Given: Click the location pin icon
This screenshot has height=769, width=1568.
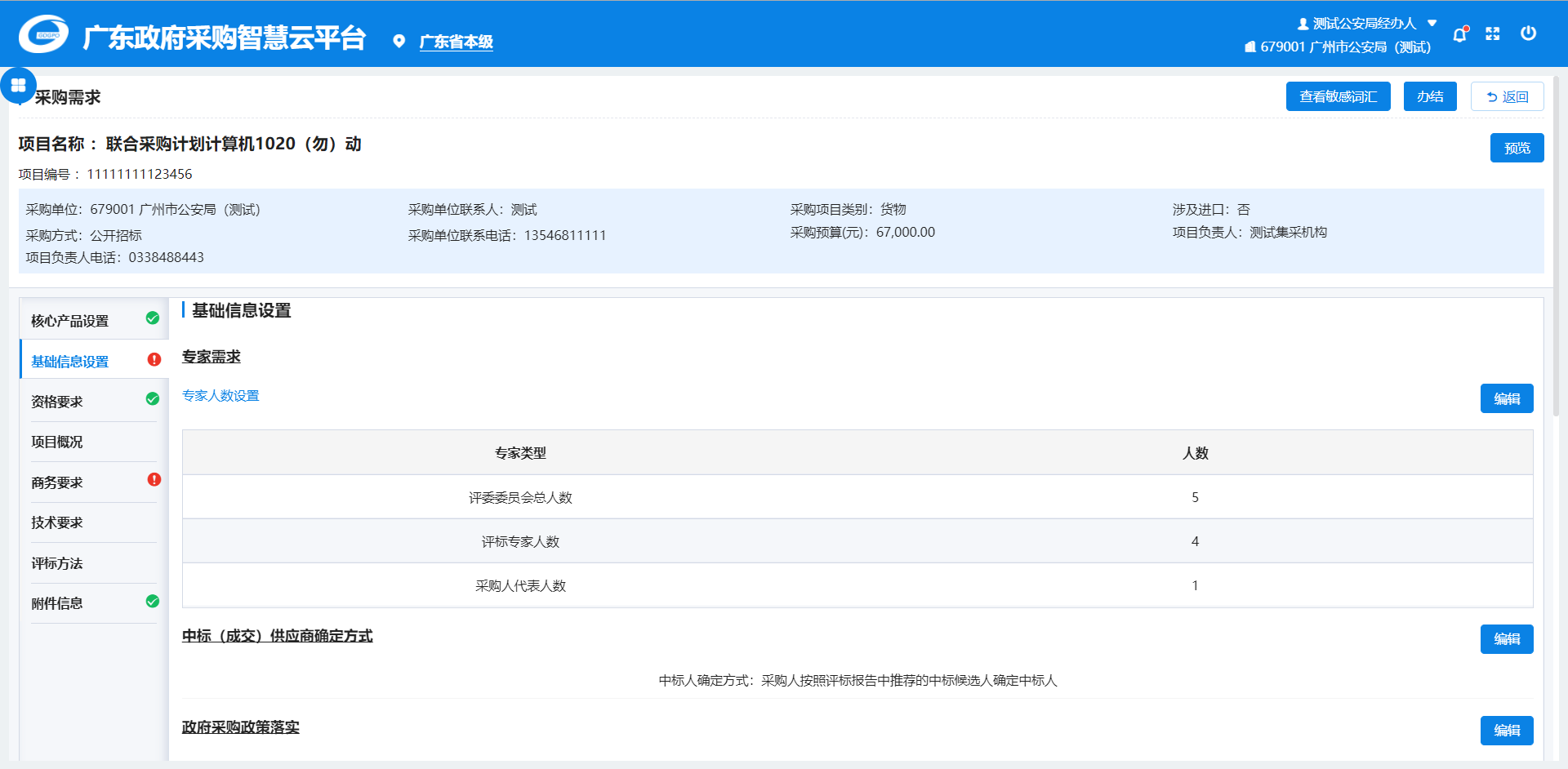Looking at the screenshot, I should (x=399, y=42).
